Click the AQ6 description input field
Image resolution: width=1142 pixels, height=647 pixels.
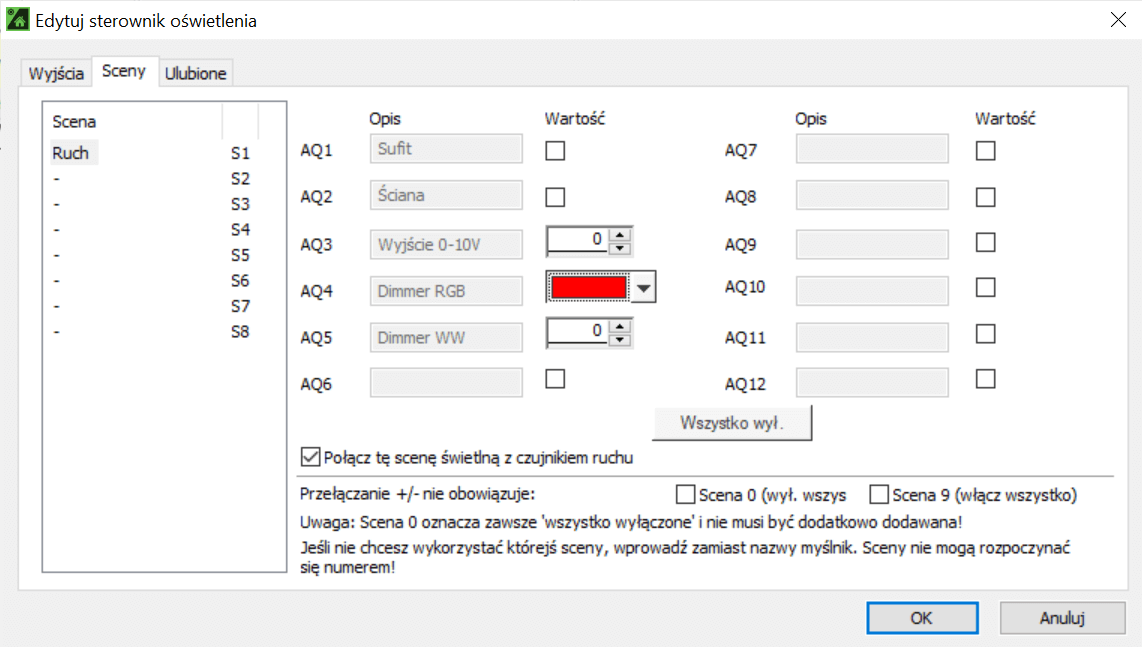[x=446, y=383]
